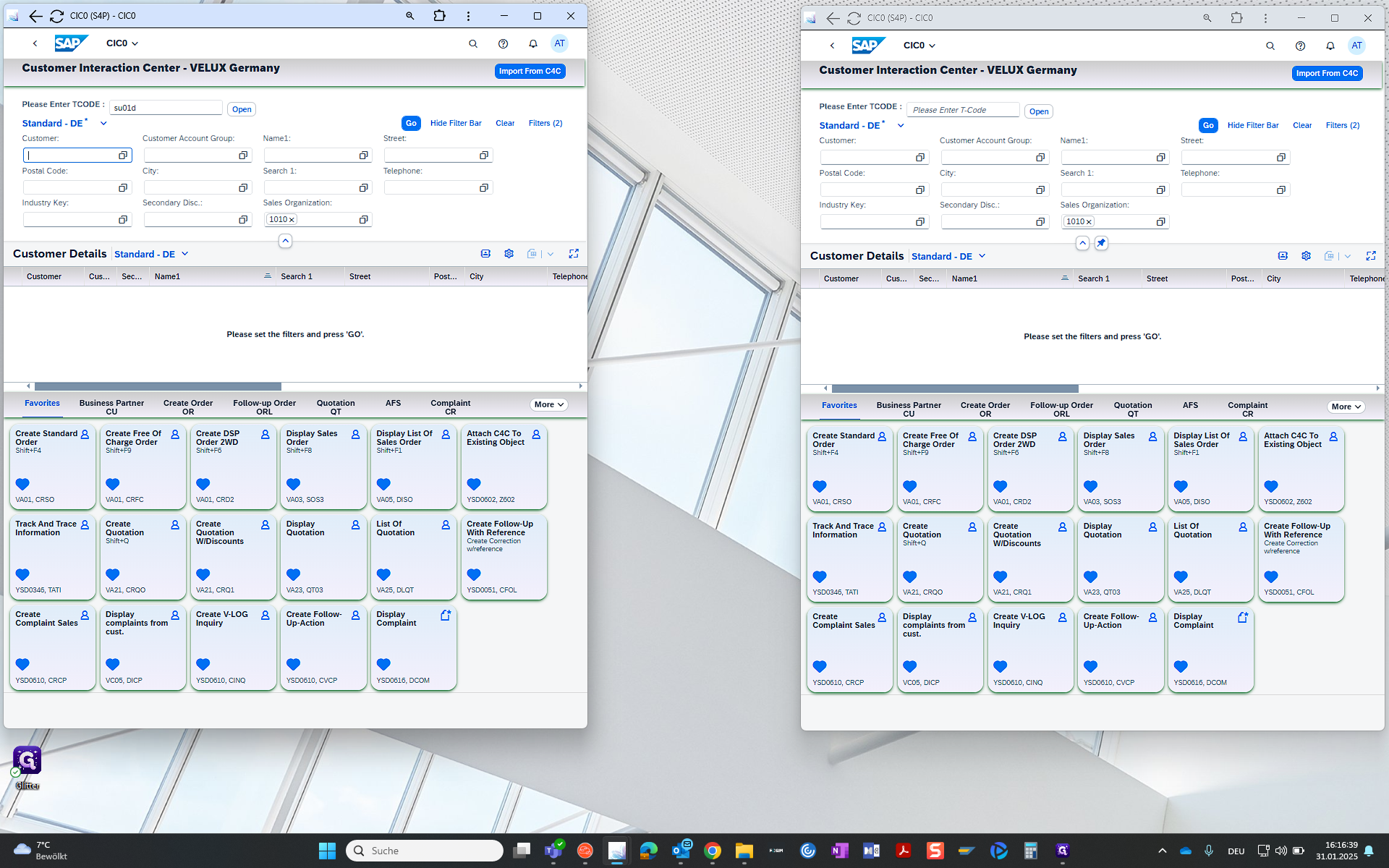
Task: Collapse filter bar arrow in left window
Action: pyautogui.click(x=285, y=241)
